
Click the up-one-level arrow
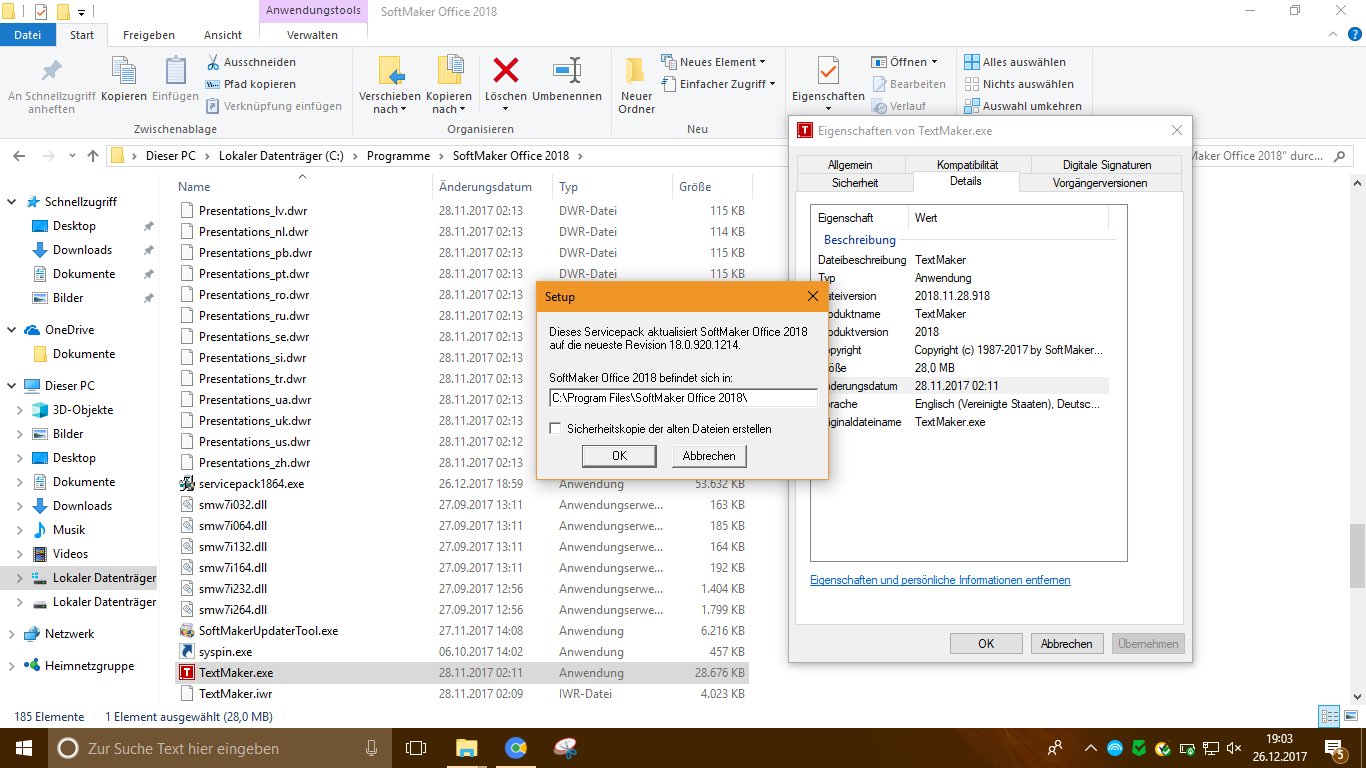point(93,156)
